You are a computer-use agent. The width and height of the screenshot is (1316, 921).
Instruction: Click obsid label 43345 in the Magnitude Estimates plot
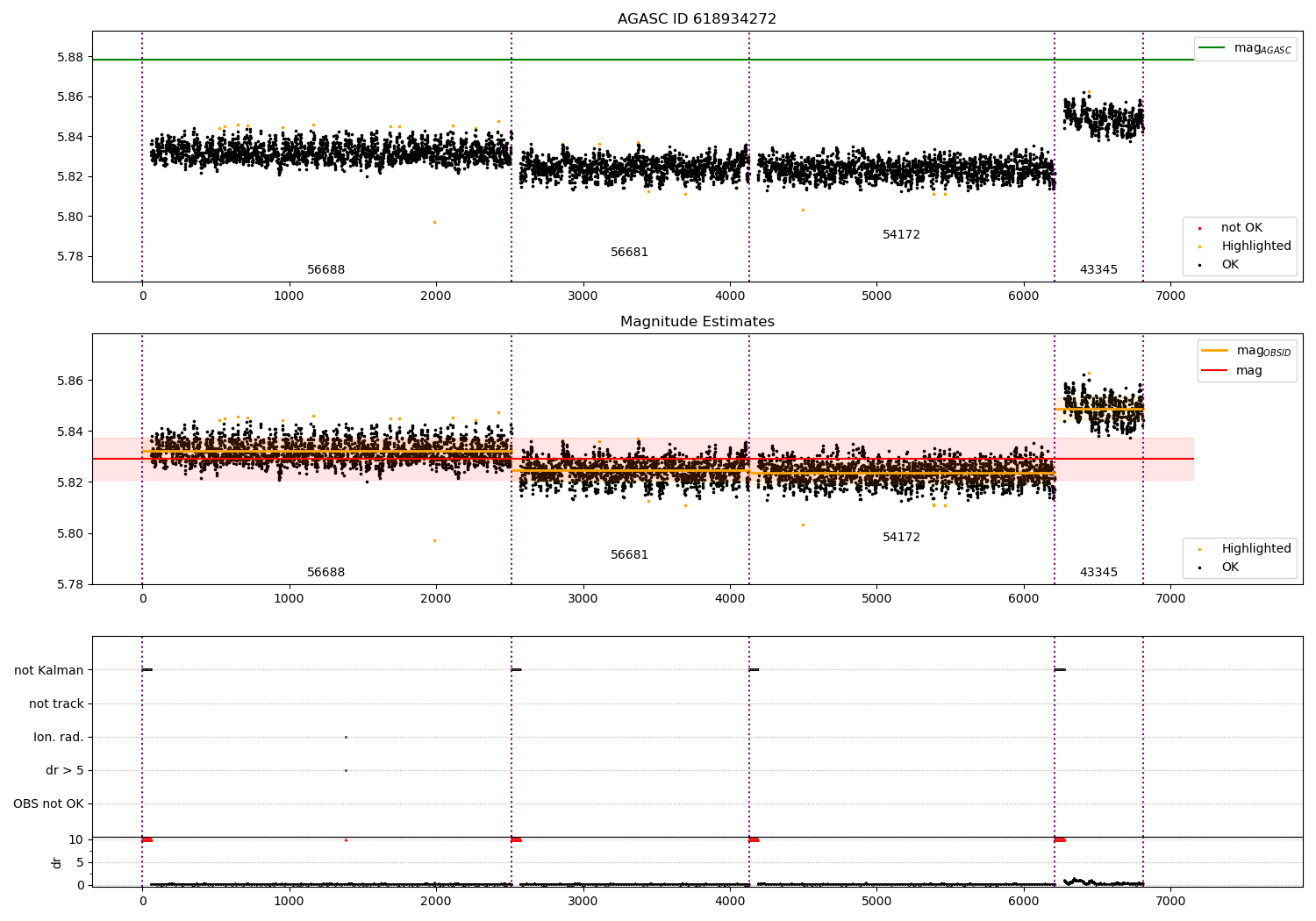pos(1098,573)
